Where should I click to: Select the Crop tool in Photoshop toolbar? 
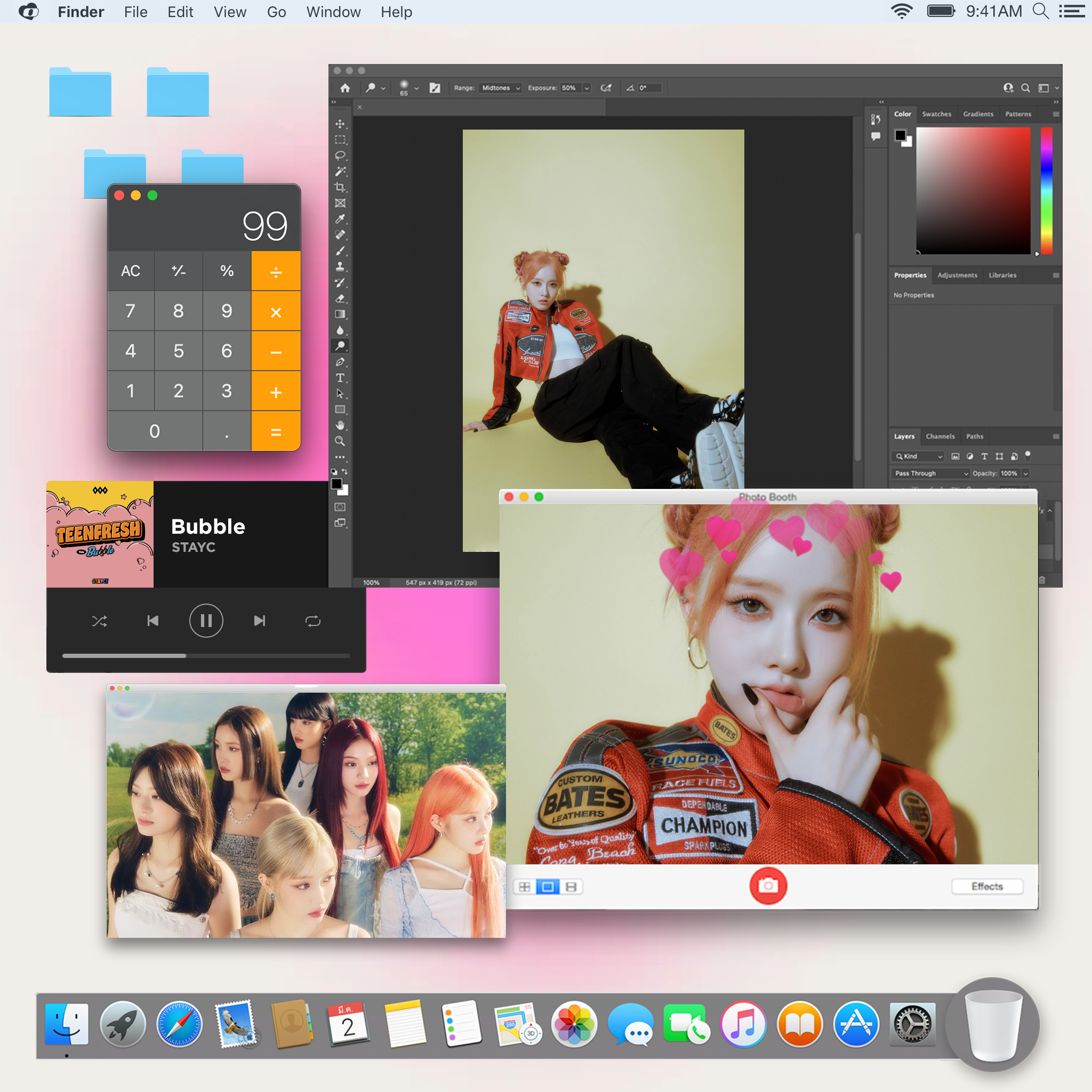340,187
